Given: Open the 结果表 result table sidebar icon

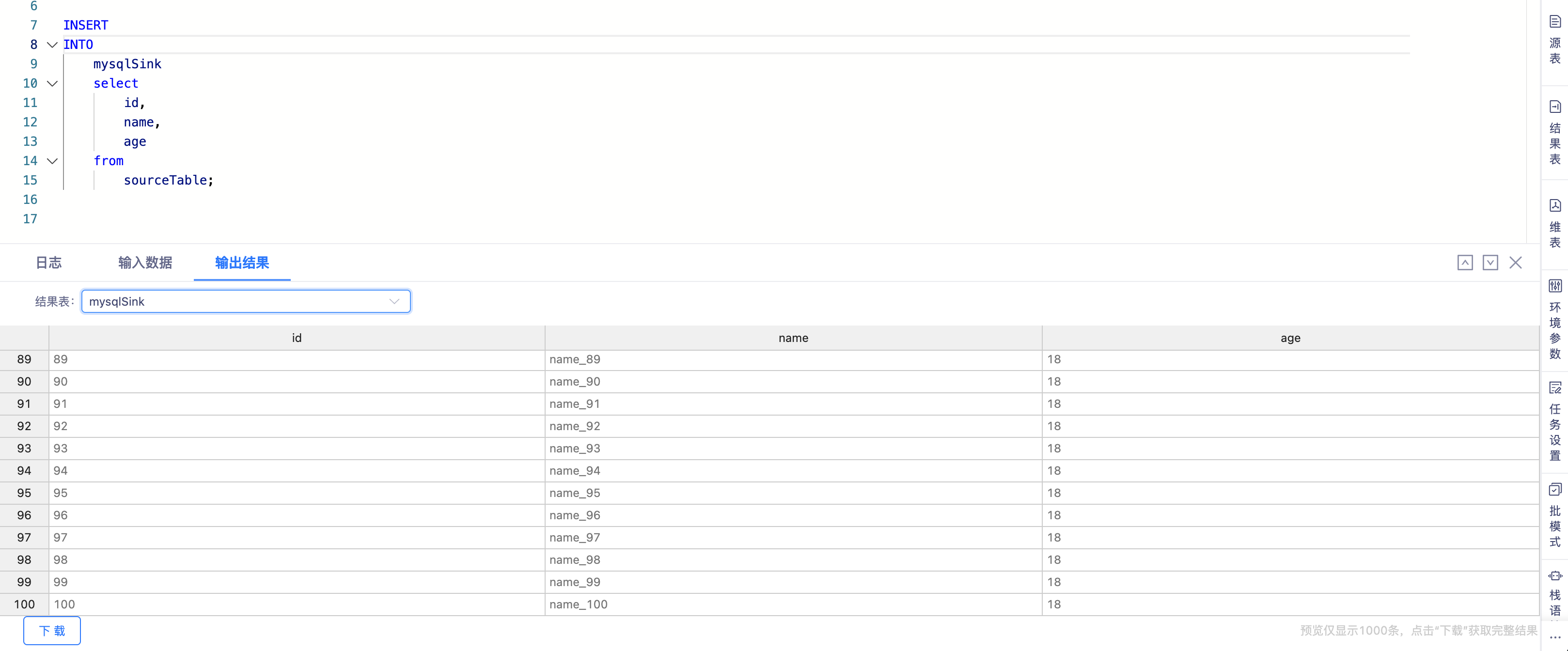Looking at the screenshot, I should [x=1554, y=107].
